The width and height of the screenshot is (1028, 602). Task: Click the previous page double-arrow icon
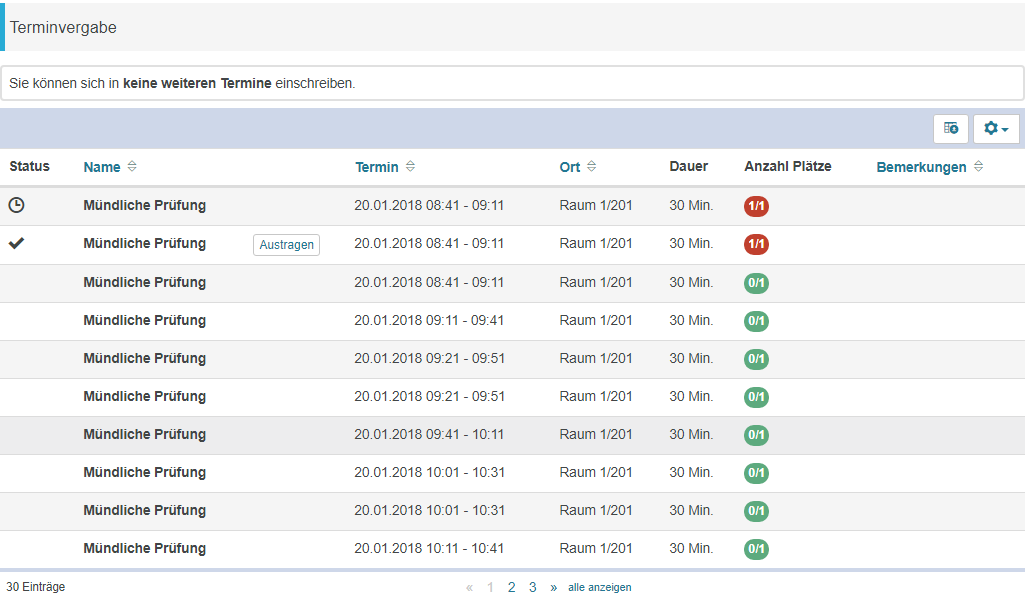click(469, 587)
